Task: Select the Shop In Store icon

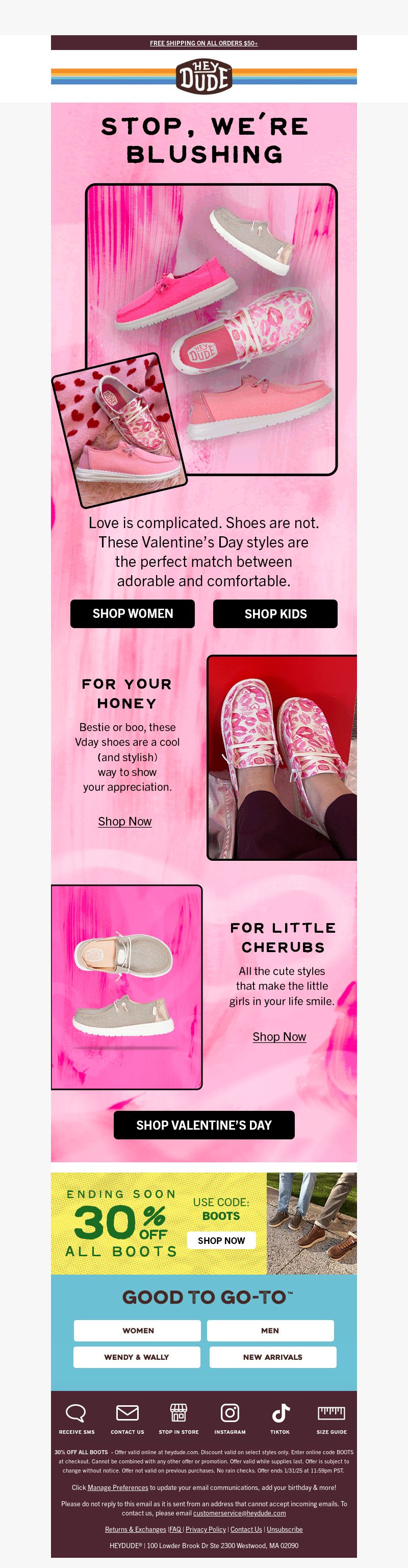Action: (x=178, y=1412)
